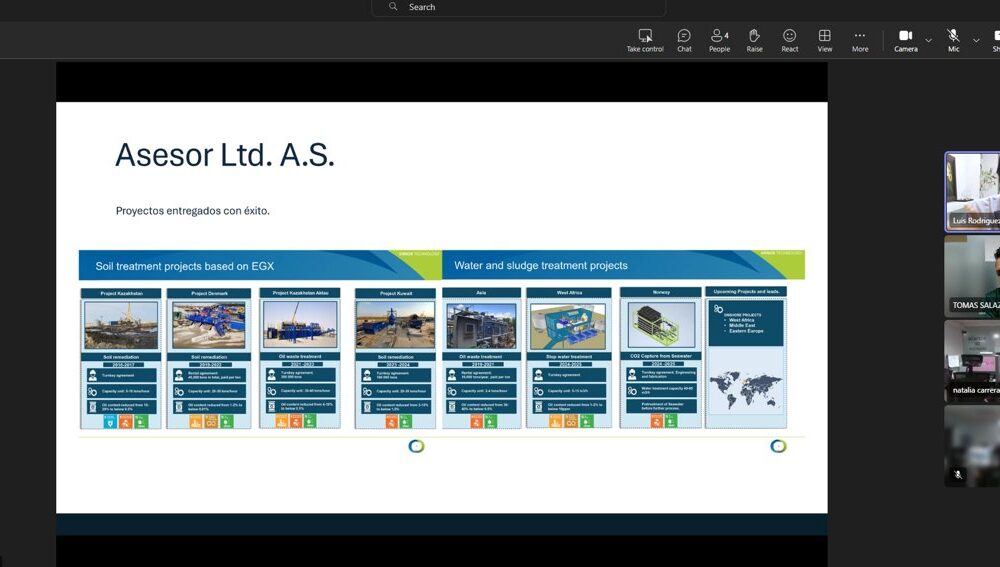
Task: Click the Norway project card image
Action: [x=661, y=325]
